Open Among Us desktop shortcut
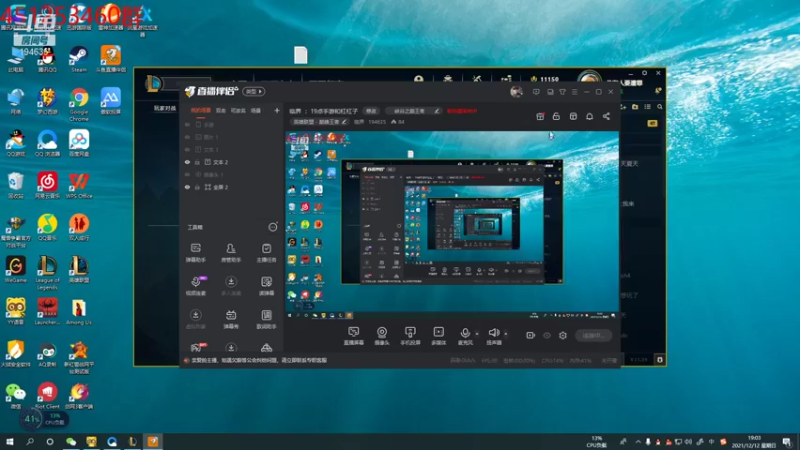This screenshot has height=450, width=800. pyautogui.click(x=79, y=312)
